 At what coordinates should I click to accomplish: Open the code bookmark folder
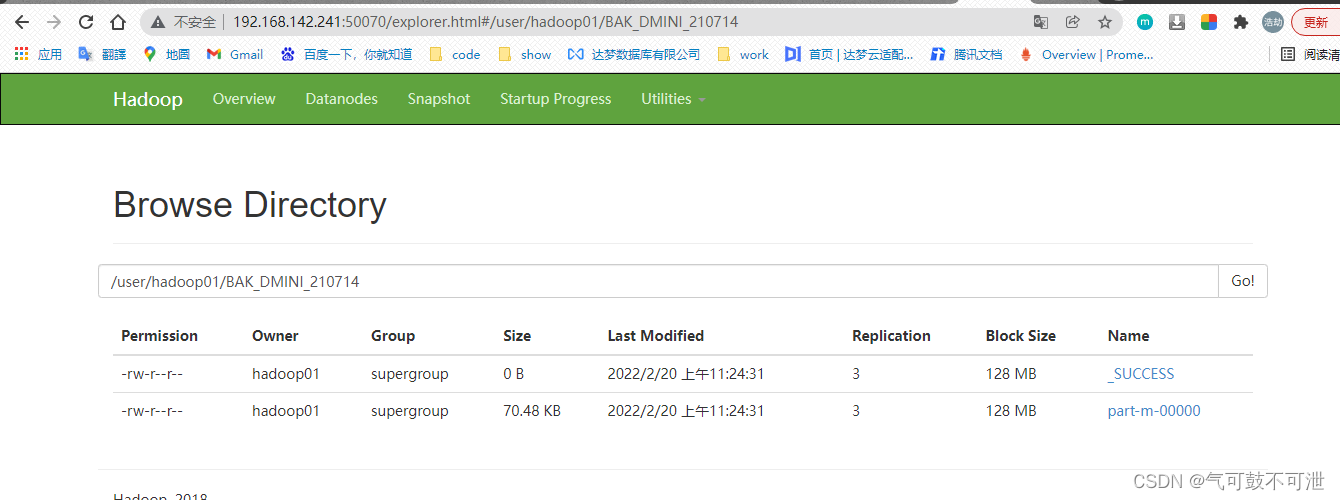(455, 55)
